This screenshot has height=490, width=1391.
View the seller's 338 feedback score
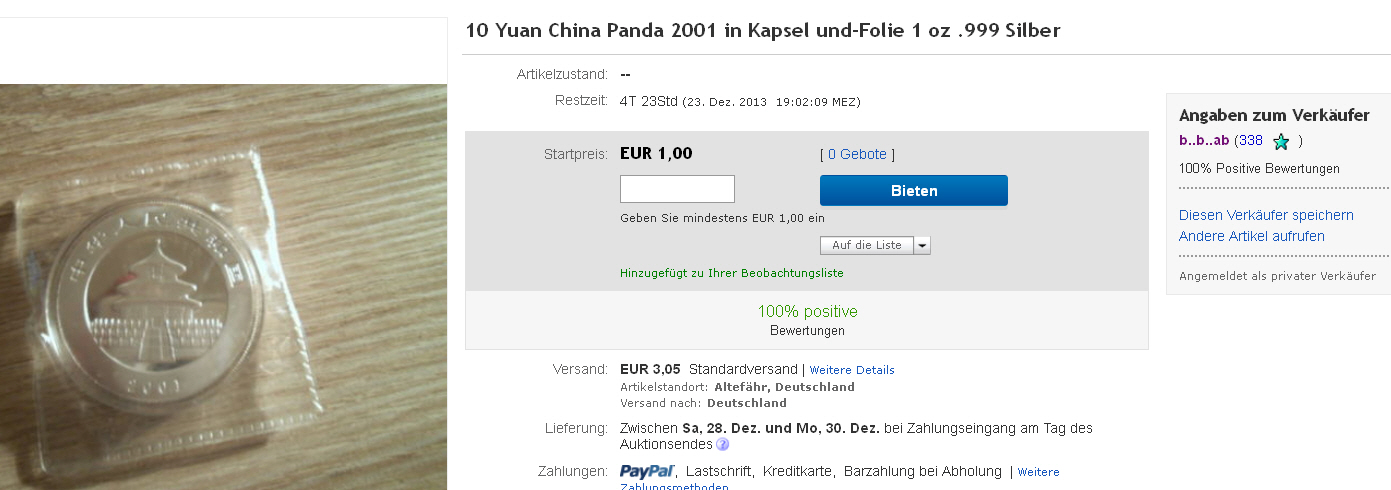click(x=1250, y=141)
